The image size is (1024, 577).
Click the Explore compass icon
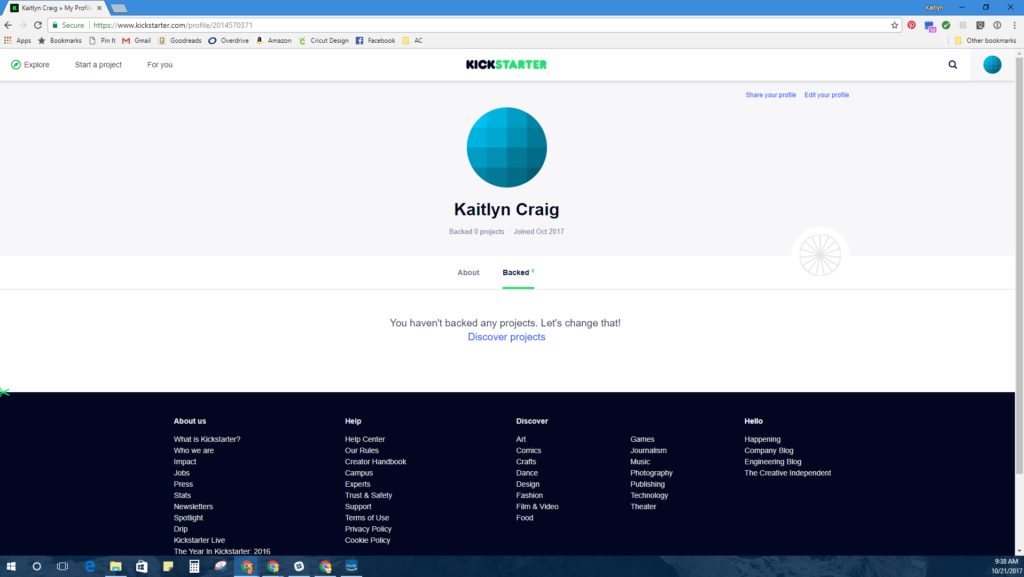click(16, 65)
